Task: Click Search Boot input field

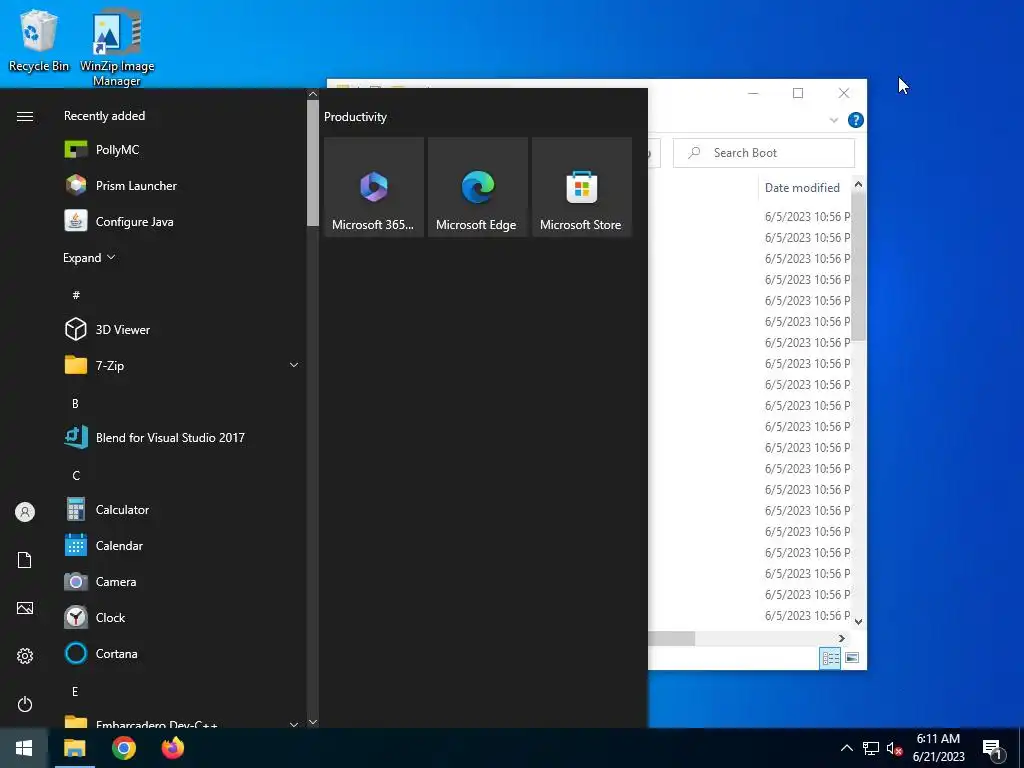Action: click(x=763, y=153)
